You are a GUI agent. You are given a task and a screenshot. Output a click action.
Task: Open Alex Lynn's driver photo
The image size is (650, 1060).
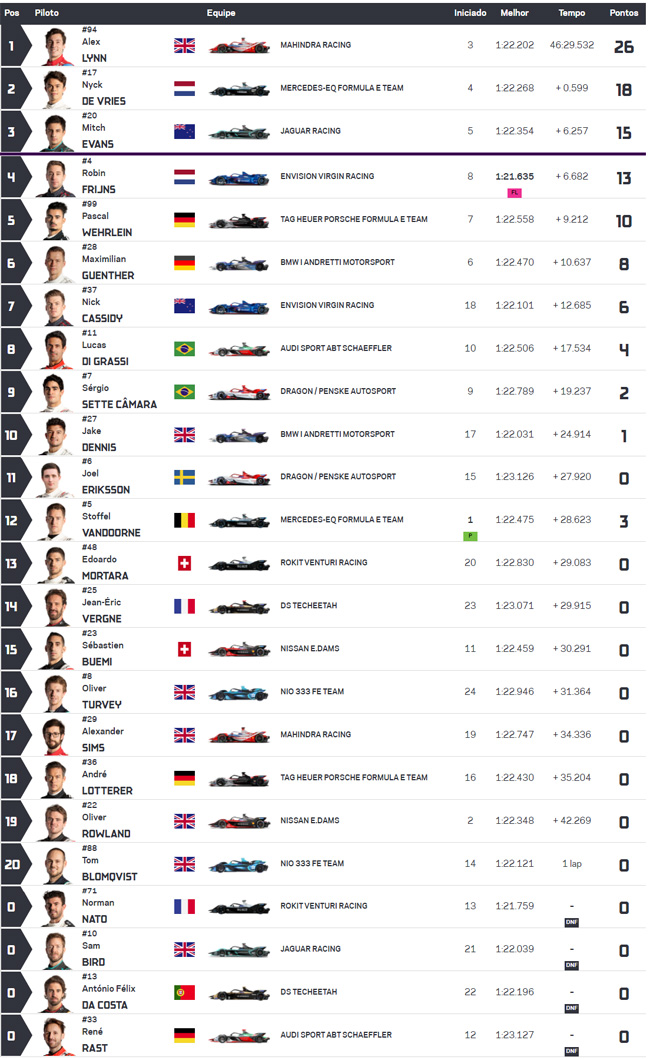click(58, 47)
